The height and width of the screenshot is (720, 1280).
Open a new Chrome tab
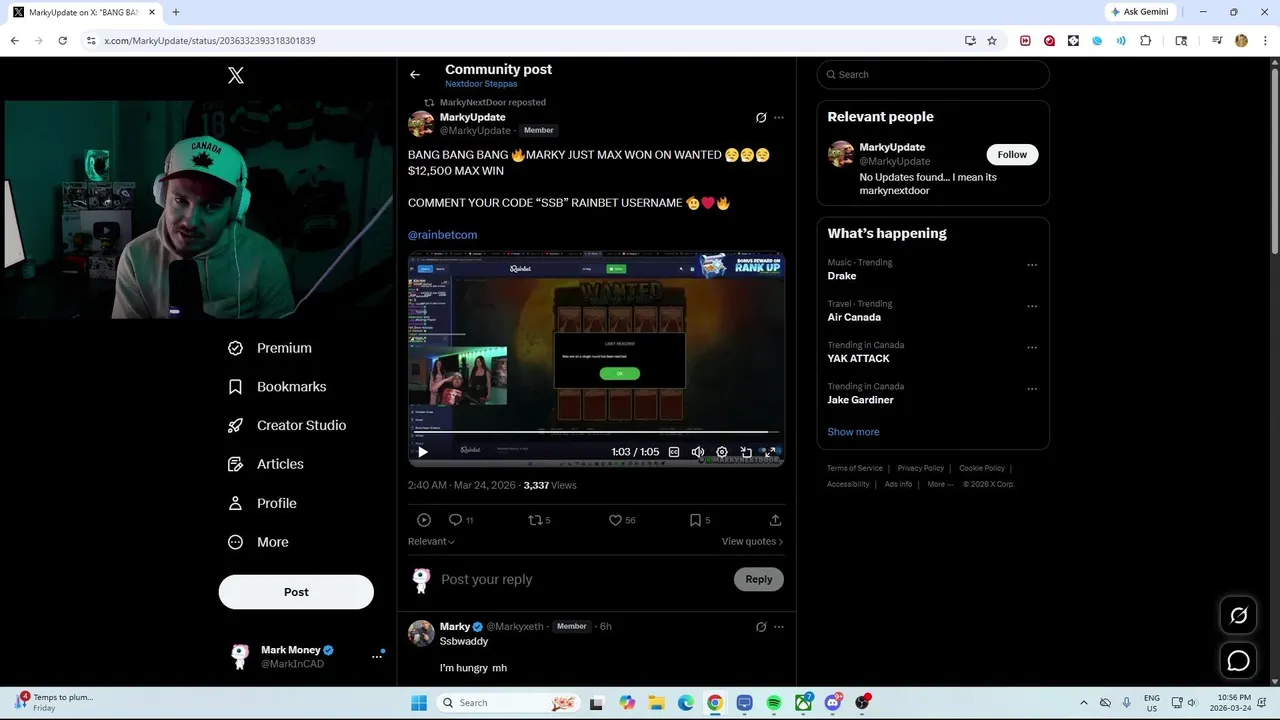pyautogui.click(x=176, y=12)
